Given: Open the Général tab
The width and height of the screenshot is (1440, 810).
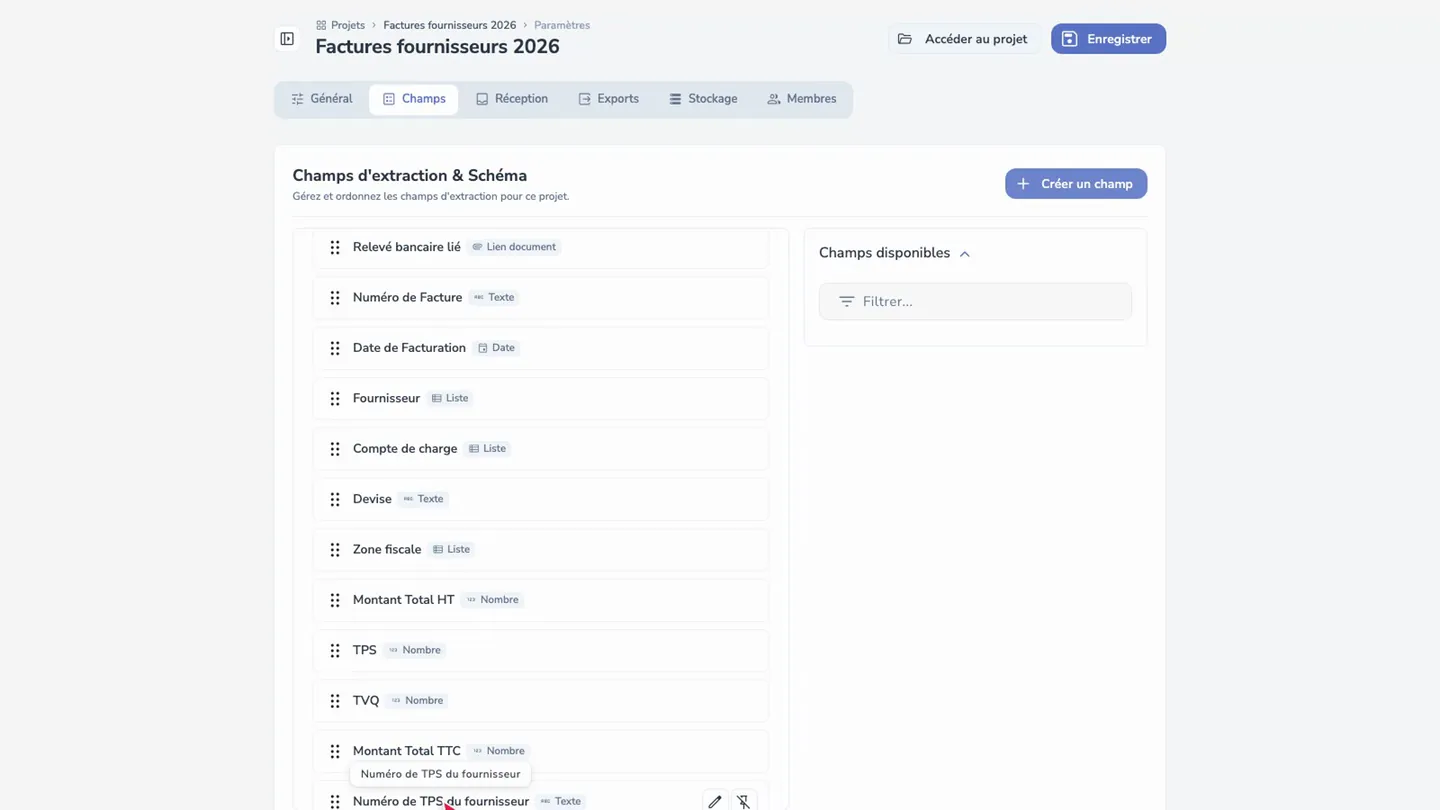Looking at the screenshot, I should pyautogui.click(x=321, y=99).
